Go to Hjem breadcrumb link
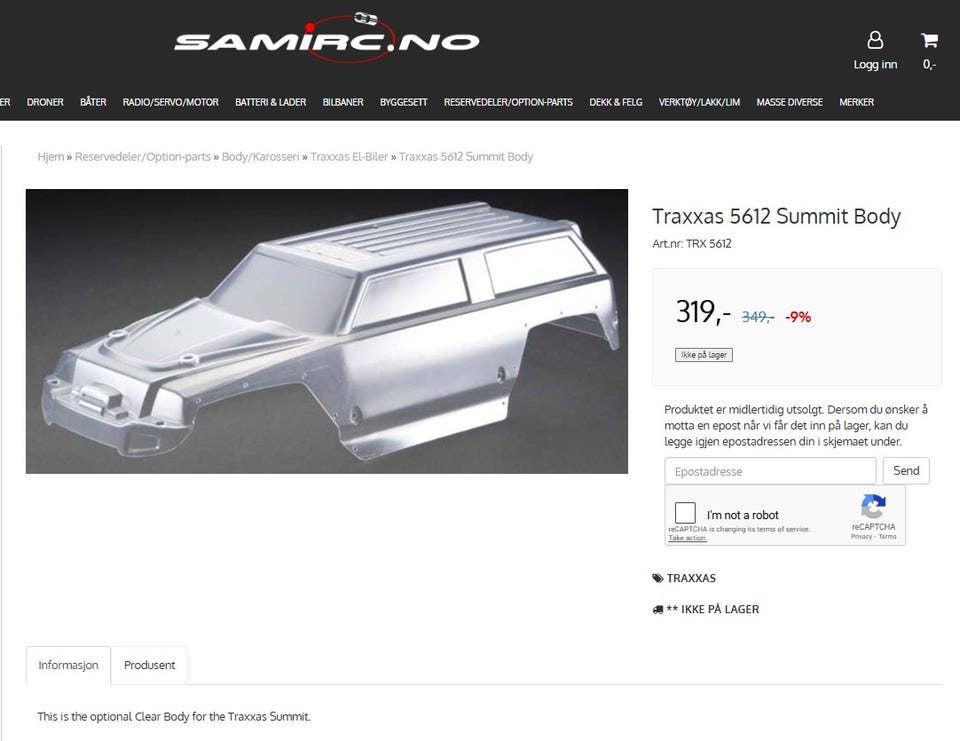Image resolution: width=960 pixels, height=741 pixels. coord(51,157)
